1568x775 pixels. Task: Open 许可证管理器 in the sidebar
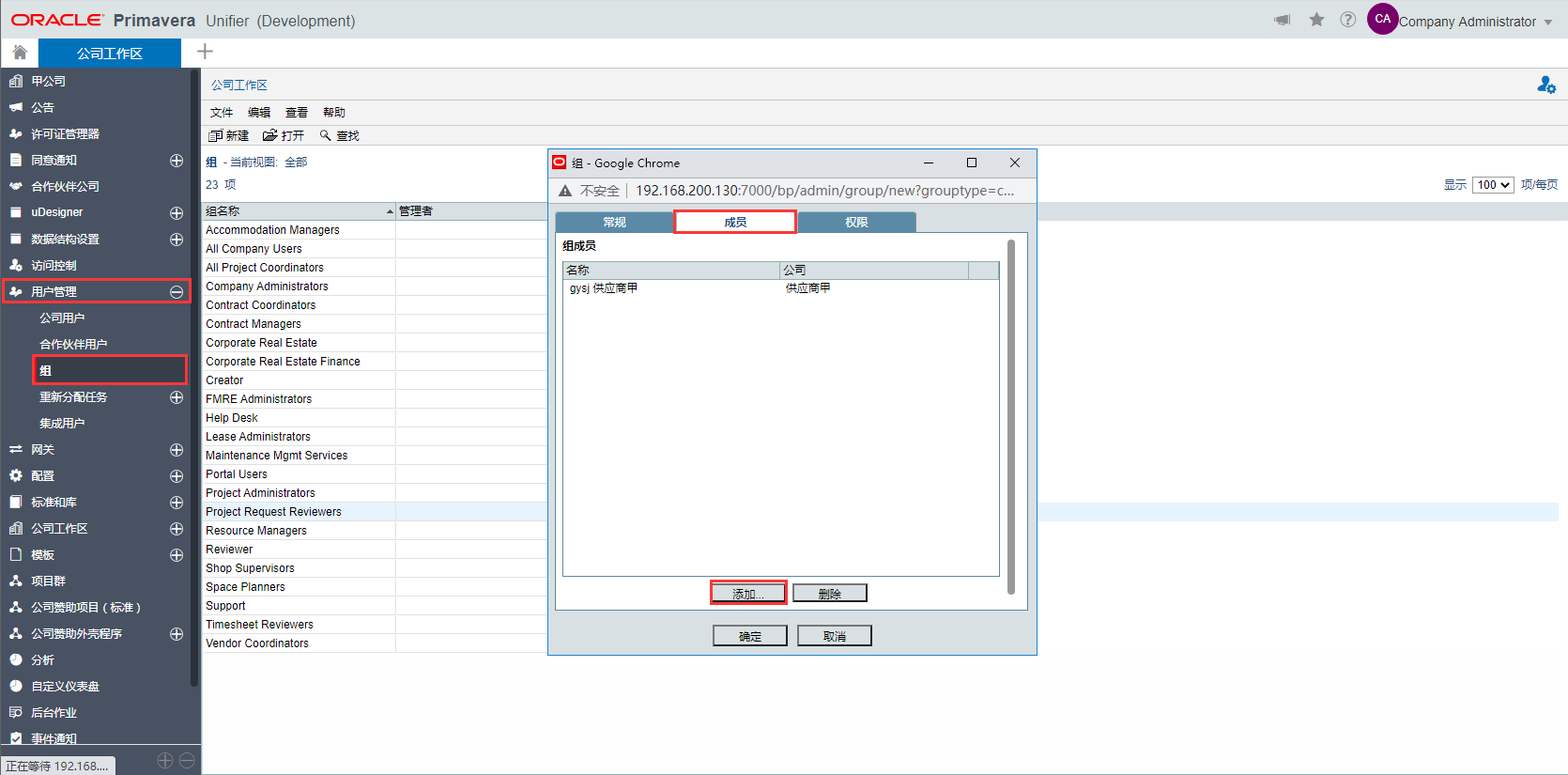65,134
